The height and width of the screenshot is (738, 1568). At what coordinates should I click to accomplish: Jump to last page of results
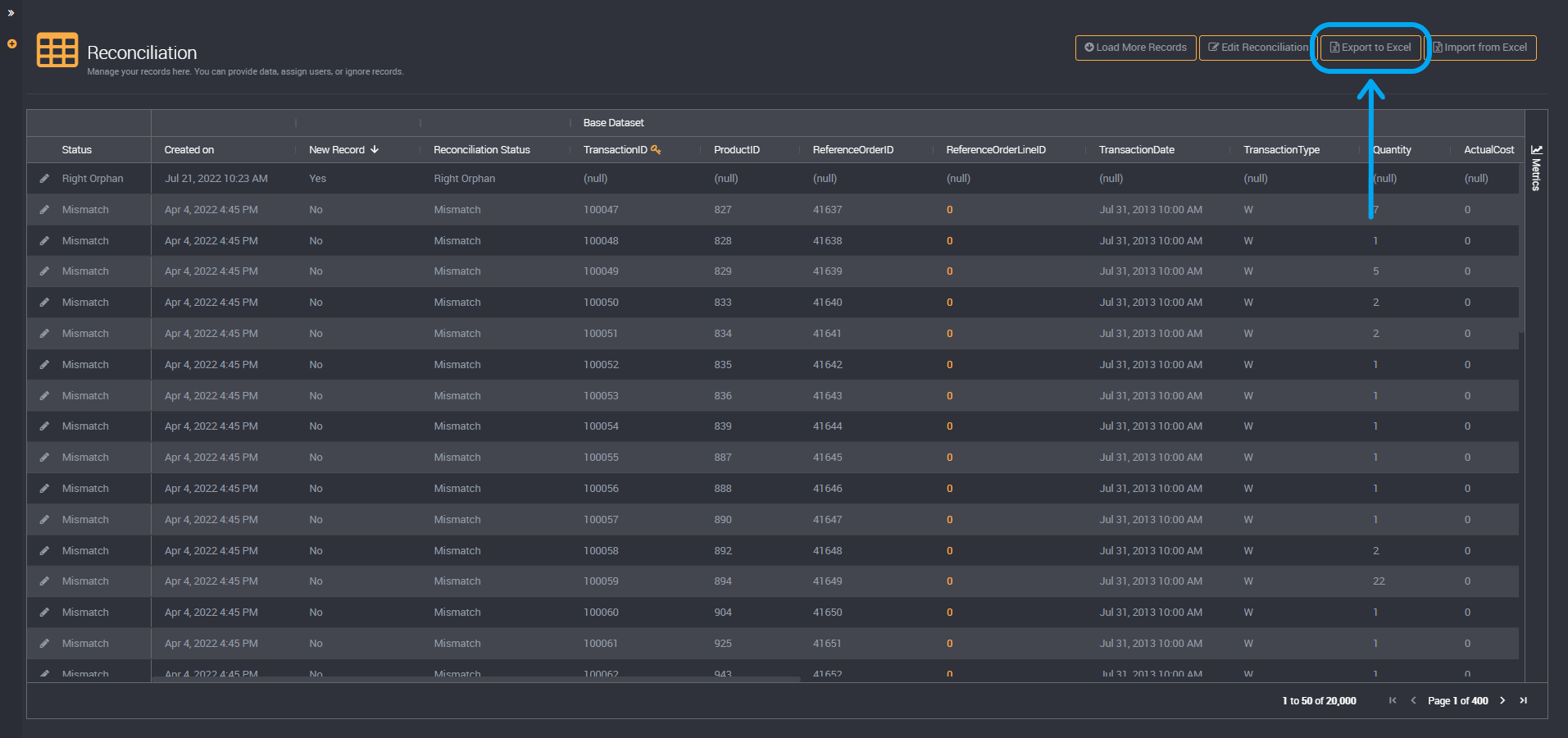pos(1523,700)
